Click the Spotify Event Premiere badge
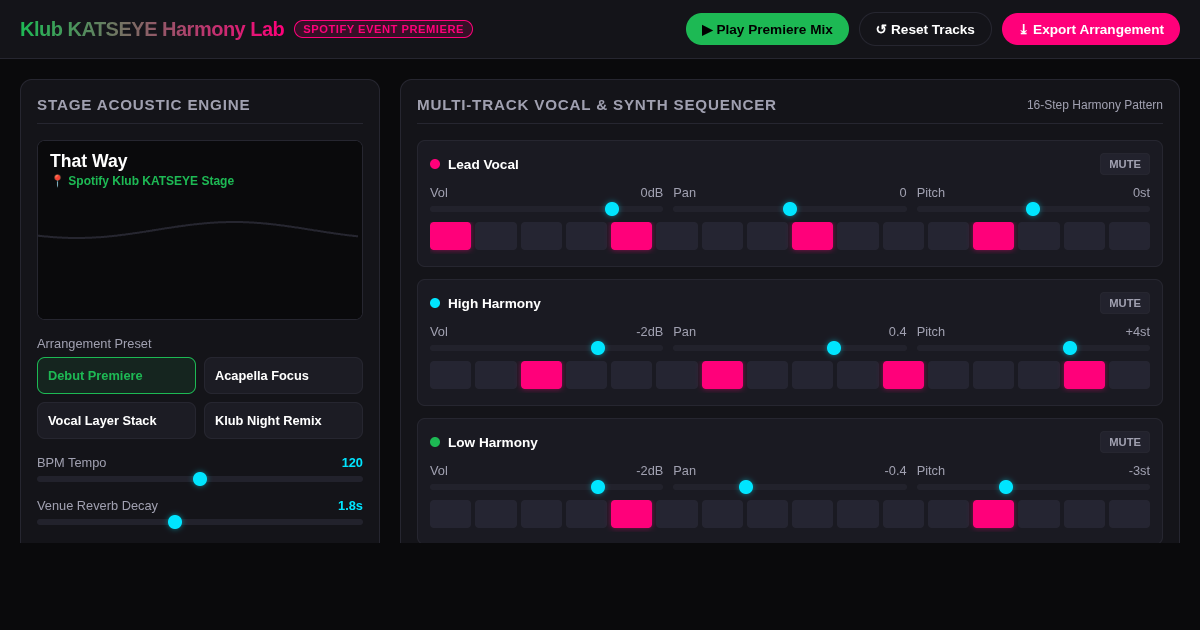The width and height of the screenshot is (1200, 630). click(x=383, y=29)
